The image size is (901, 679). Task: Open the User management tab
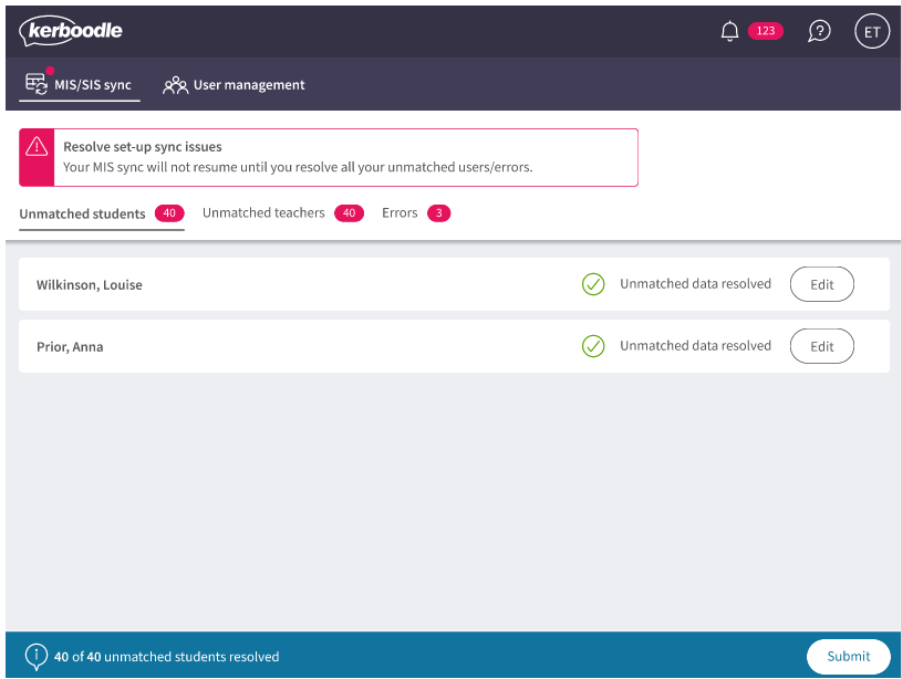[x=234, y=85]
